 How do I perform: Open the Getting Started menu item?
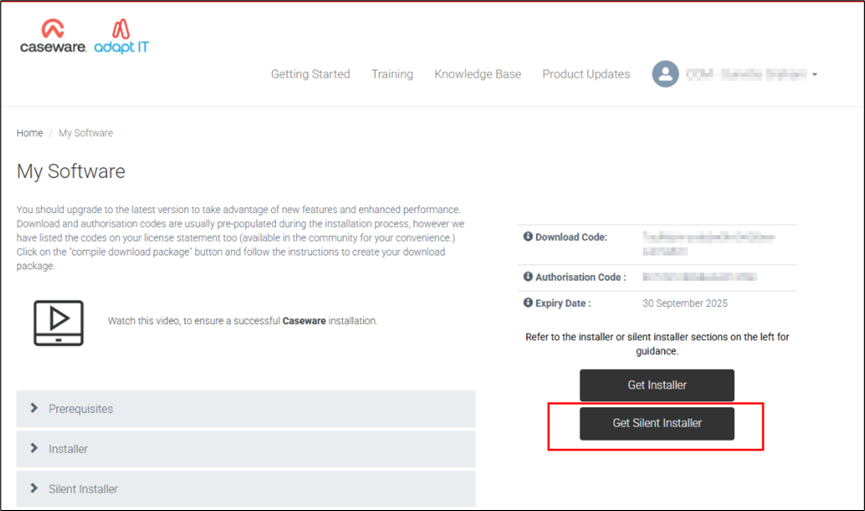point(310,74)
